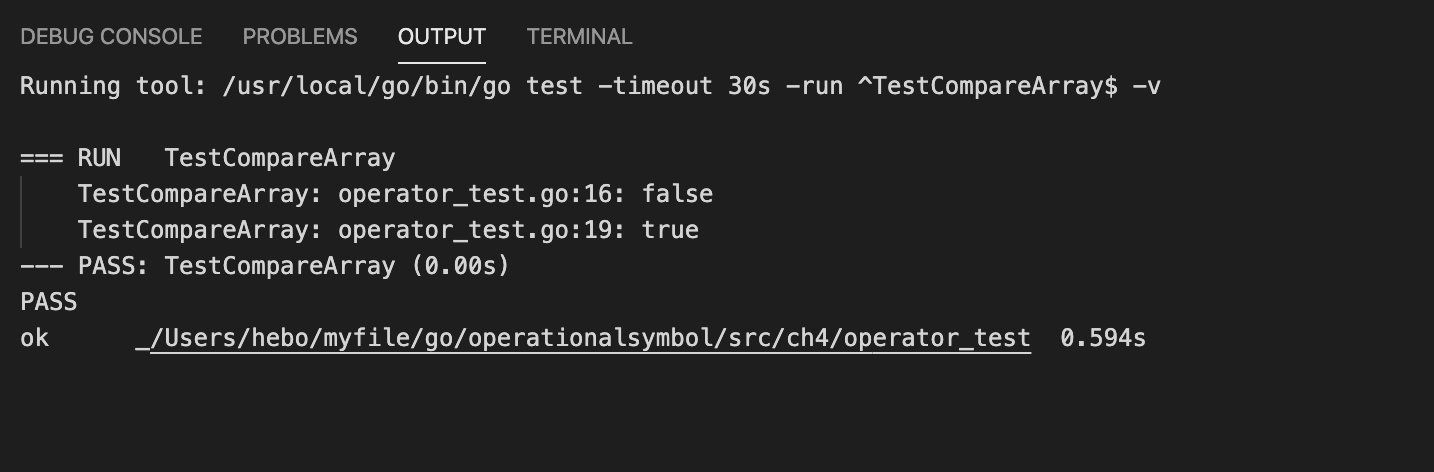Switch to the DEBUG CONSOLE tab
This screenshot has width=1434, height=472.
click(x=111, y=37)
